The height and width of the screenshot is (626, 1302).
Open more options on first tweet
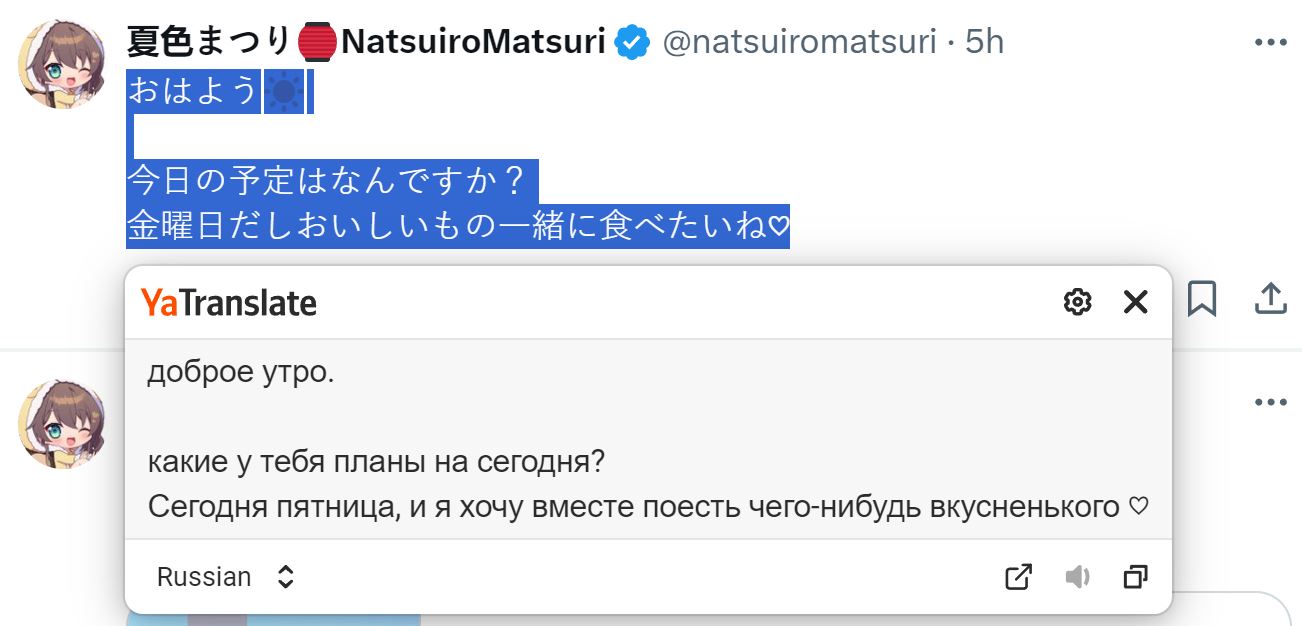click(x=1270, y=43)
